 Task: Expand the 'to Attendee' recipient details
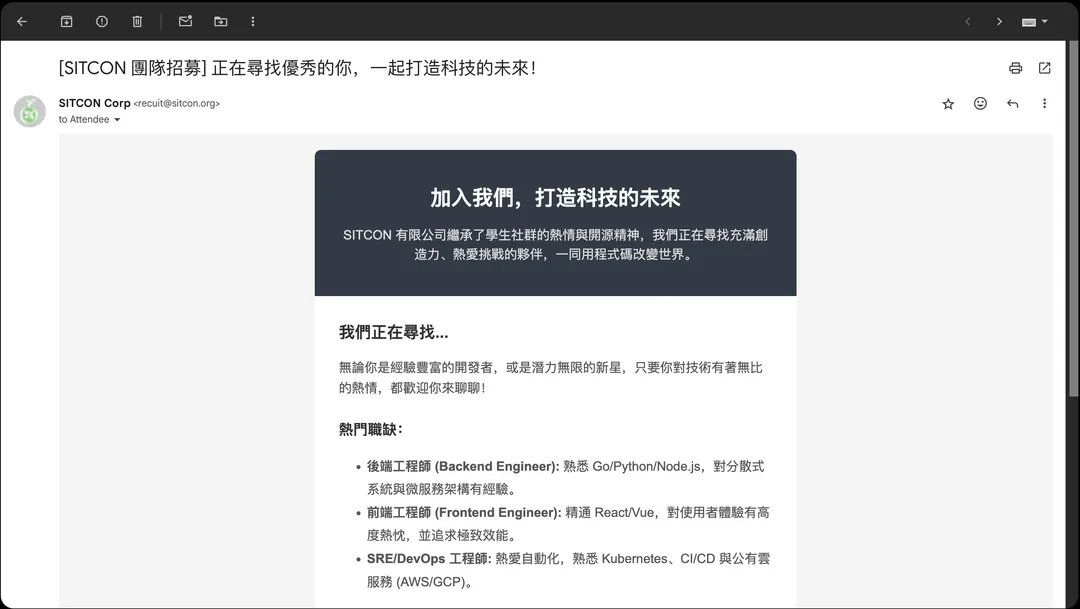pos(117,119)
